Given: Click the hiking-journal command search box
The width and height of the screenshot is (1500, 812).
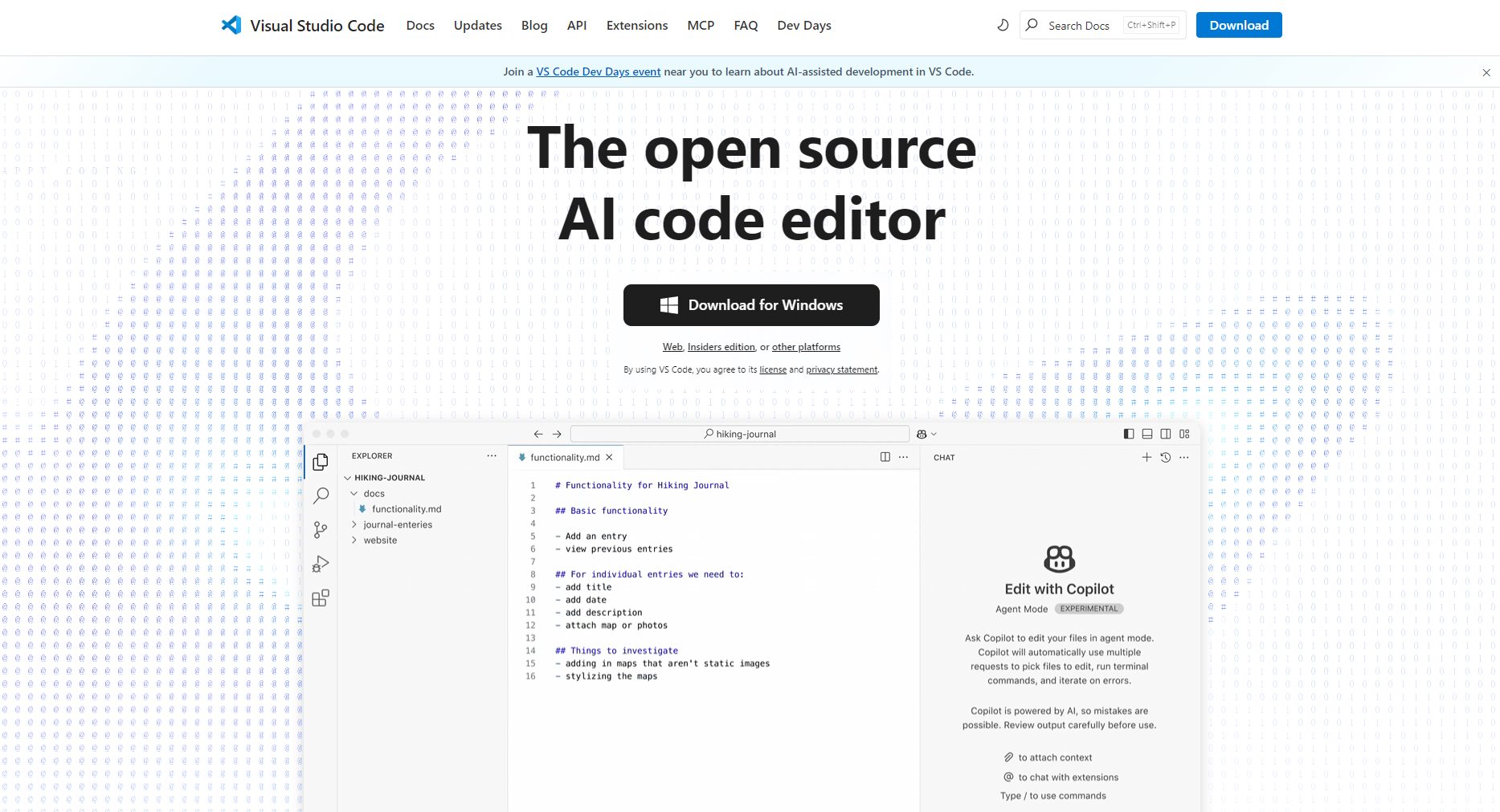Looking at the screenshot, I should point(740,434).
